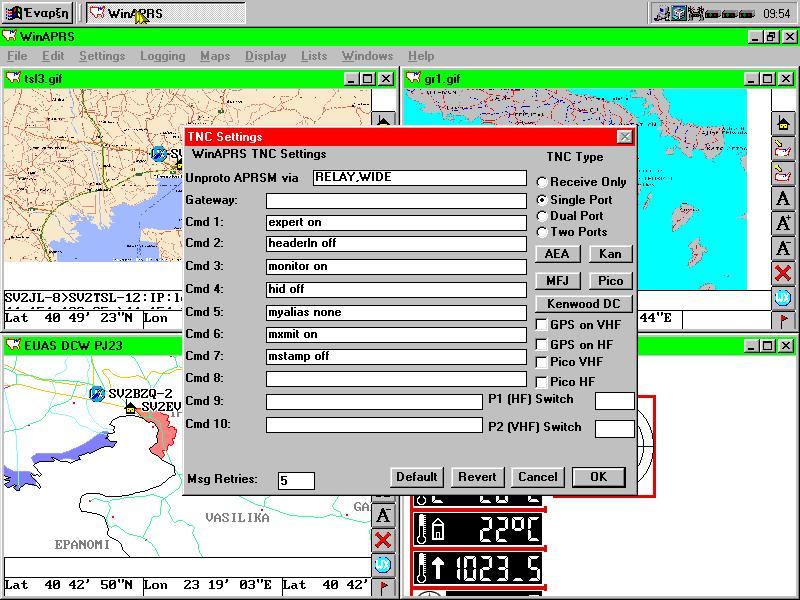The image size is (800, 600).
Task: Click the Revert button
Action: point(478,477)
